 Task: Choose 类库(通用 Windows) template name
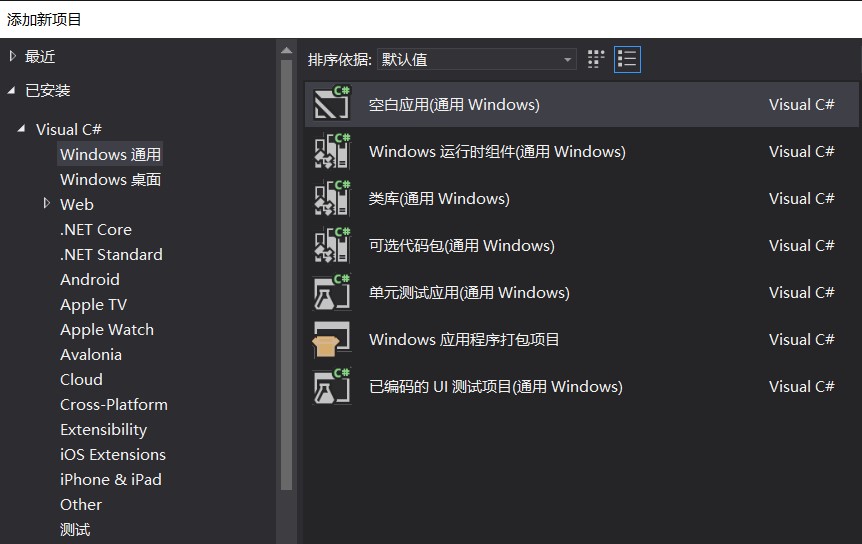click(439, 198)
